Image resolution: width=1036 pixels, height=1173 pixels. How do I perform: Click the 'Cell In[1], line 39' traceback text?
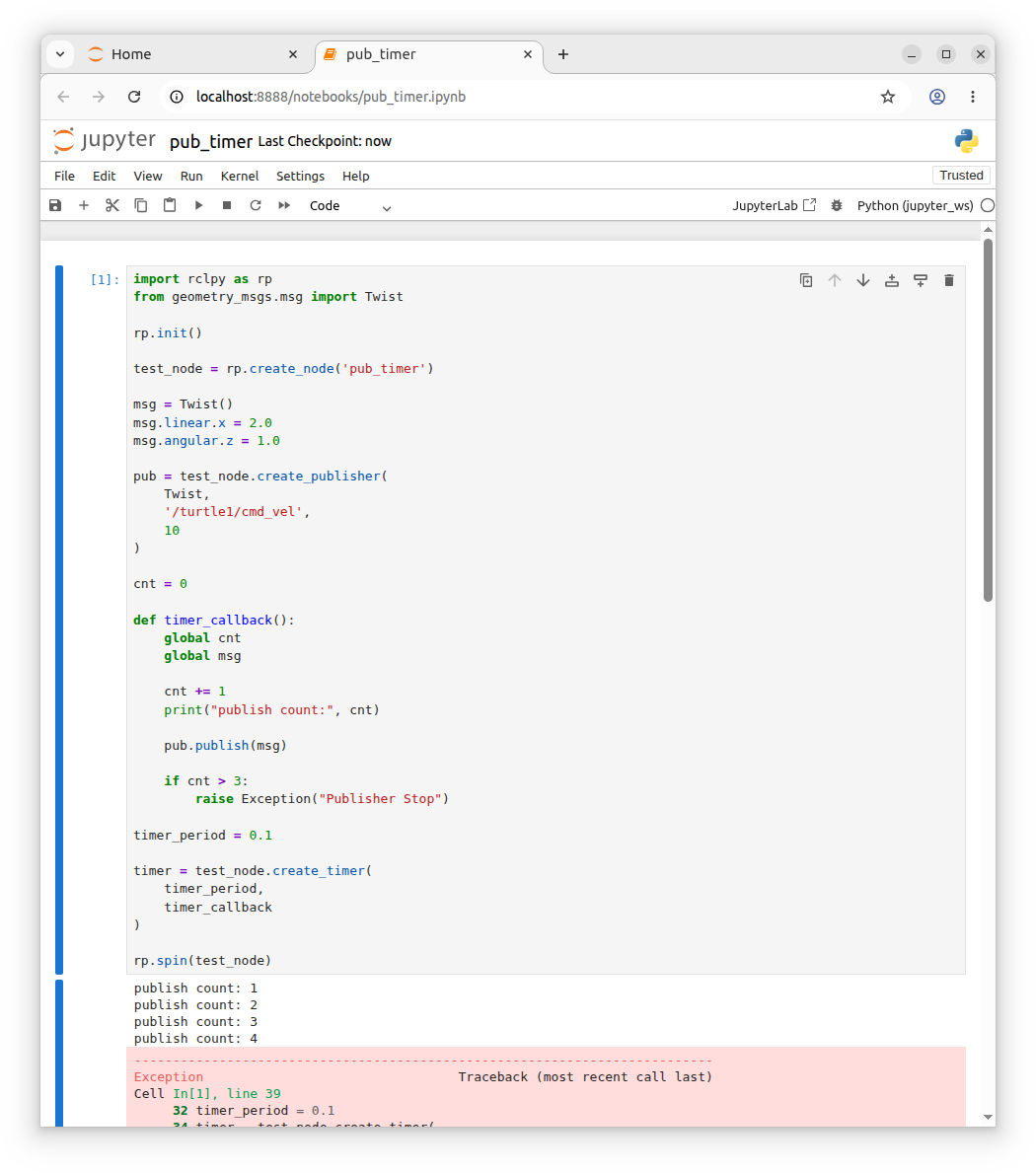[x=207, y=1094]
